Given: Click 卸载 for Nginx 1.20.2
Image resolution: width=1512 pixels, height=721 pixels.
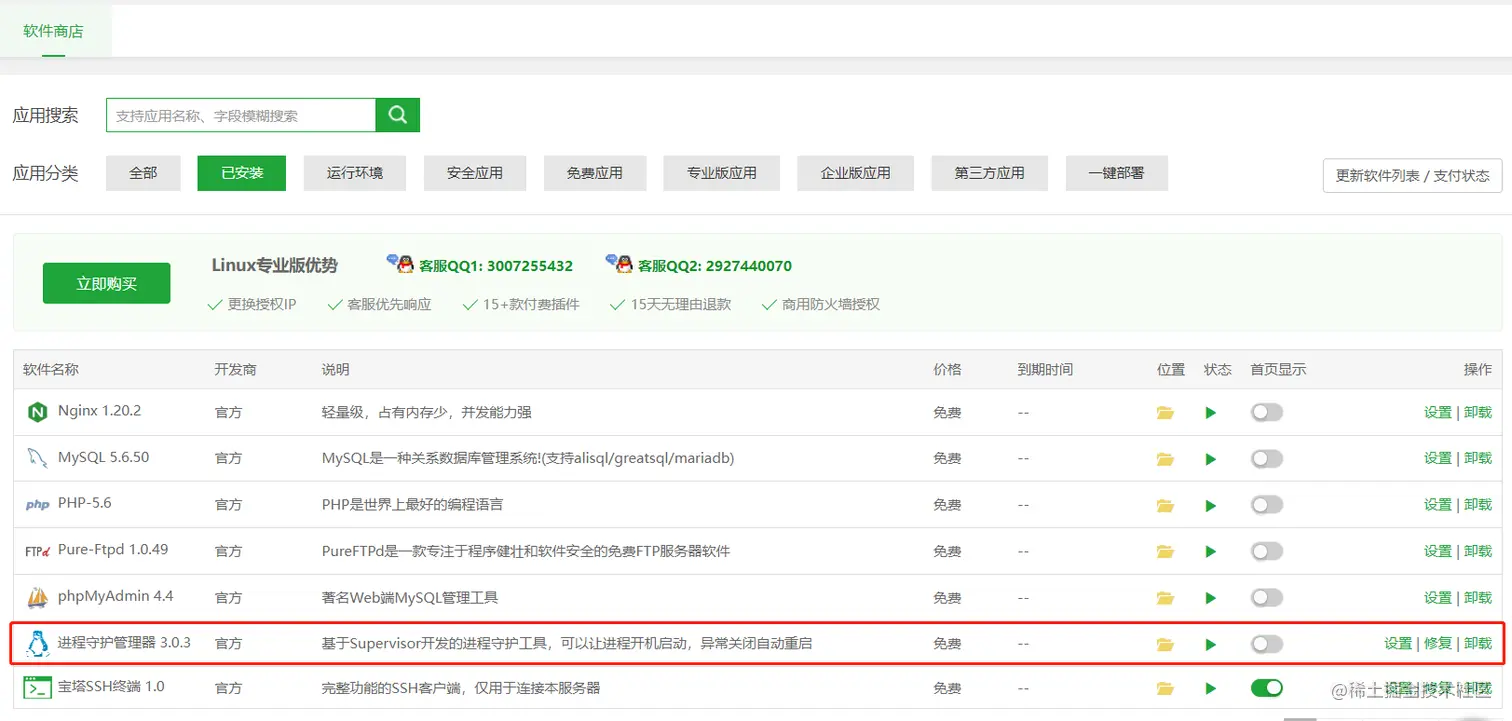Looking at the screenshot, I should pyautogui.click(x=1478, y=412).
